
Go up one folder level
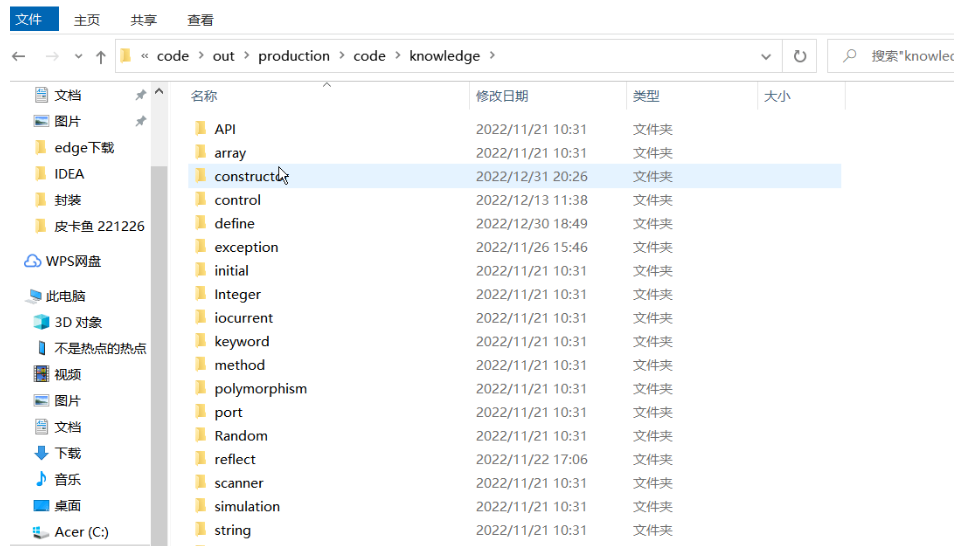101,57
